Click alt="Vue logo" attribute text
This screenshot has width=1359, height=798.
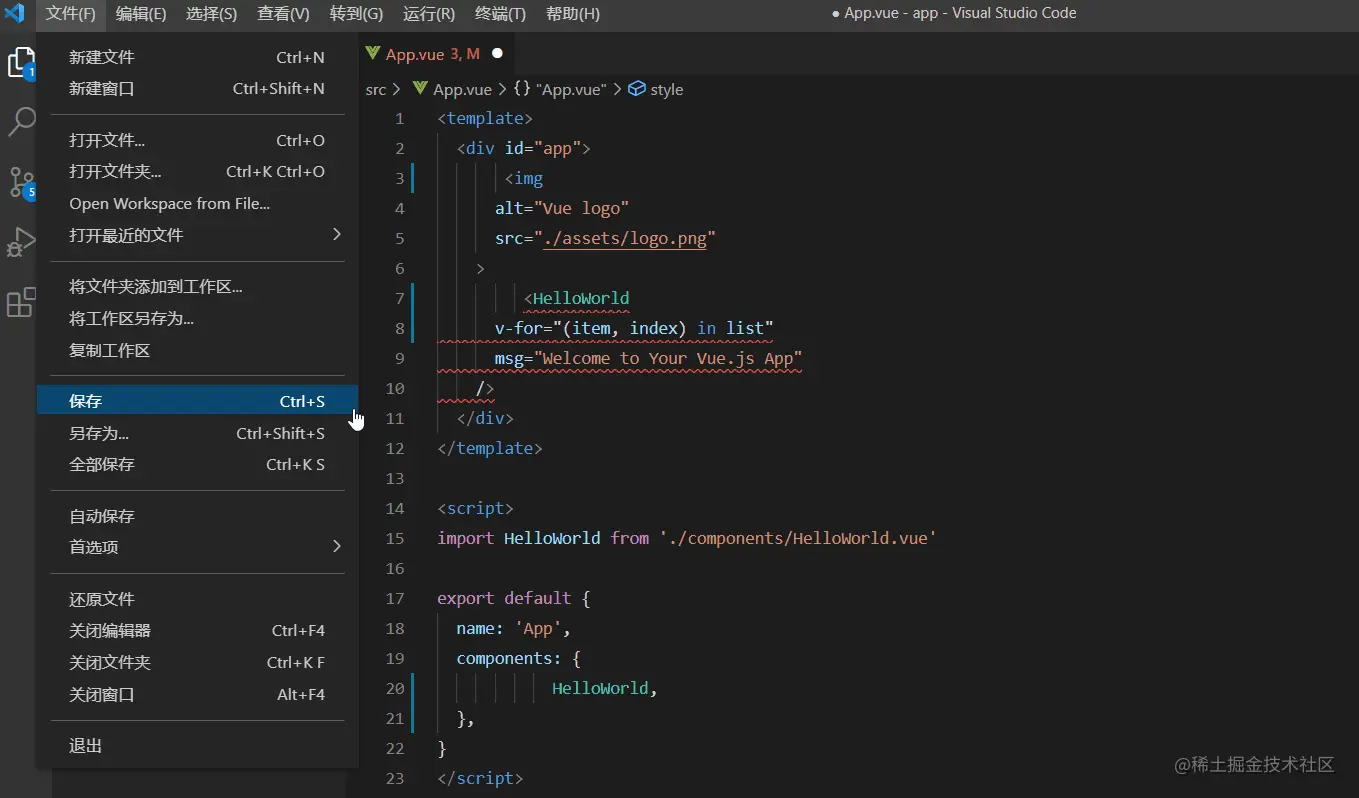click(562, 208)
